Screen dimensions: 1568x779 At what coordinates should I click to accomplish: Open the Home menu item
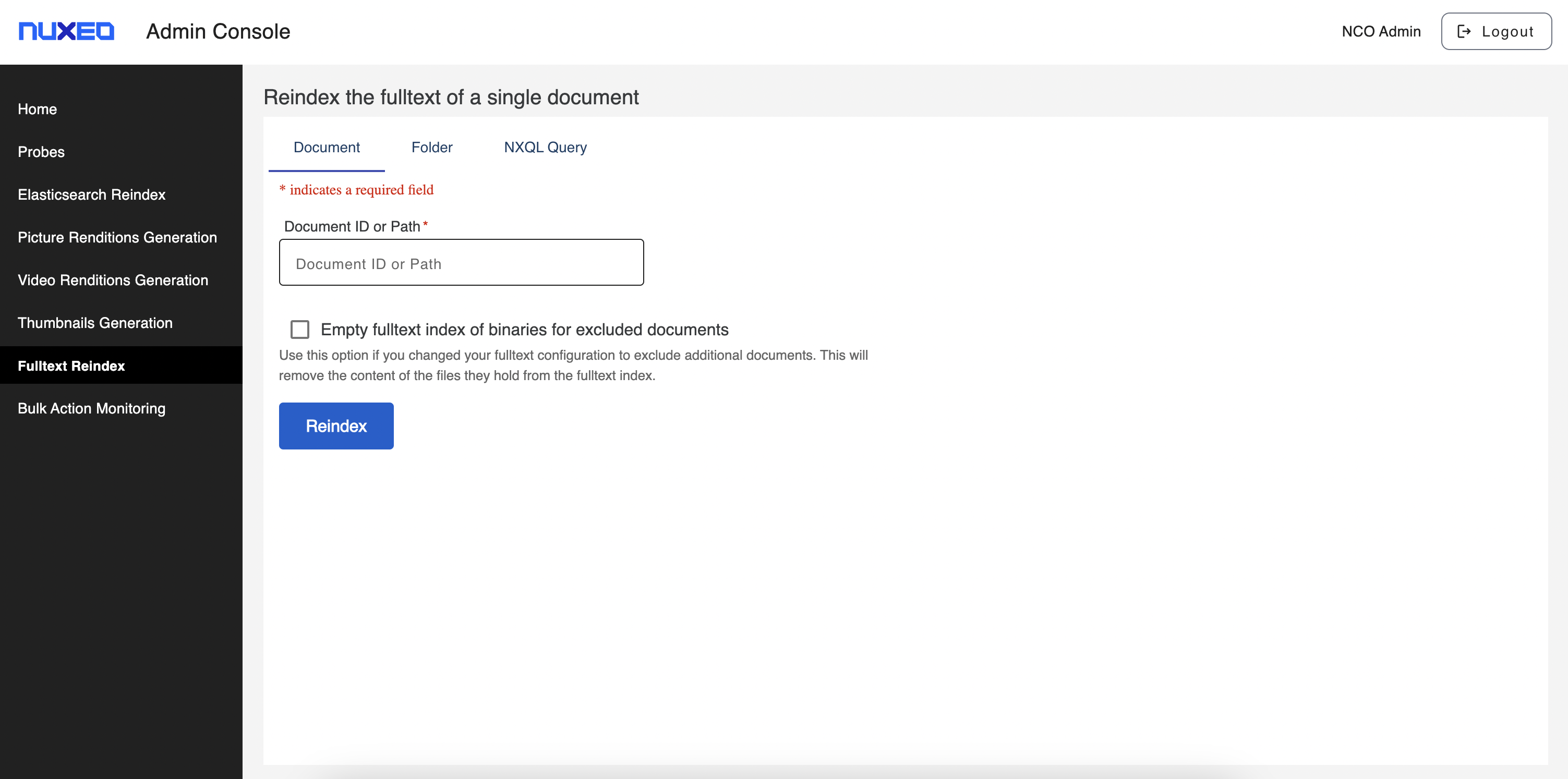37,109
